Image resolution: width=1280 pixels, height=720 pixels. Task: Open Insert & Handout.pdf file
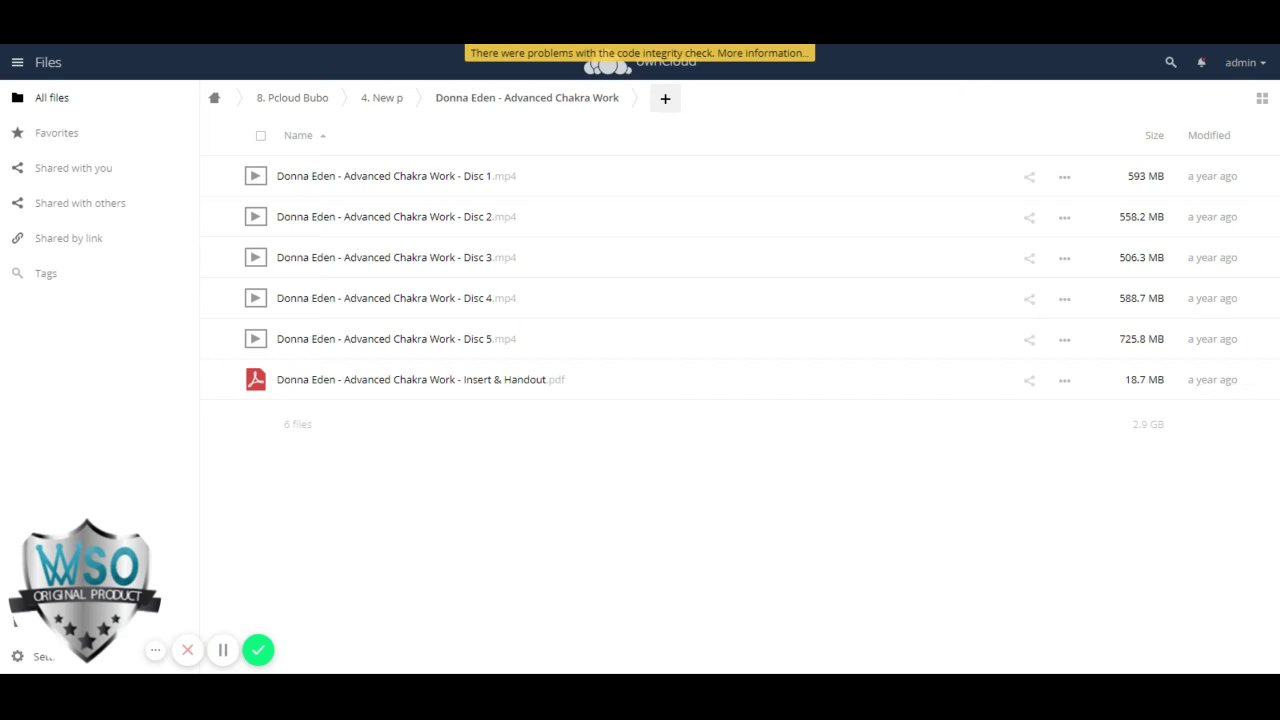pos(421,380)
